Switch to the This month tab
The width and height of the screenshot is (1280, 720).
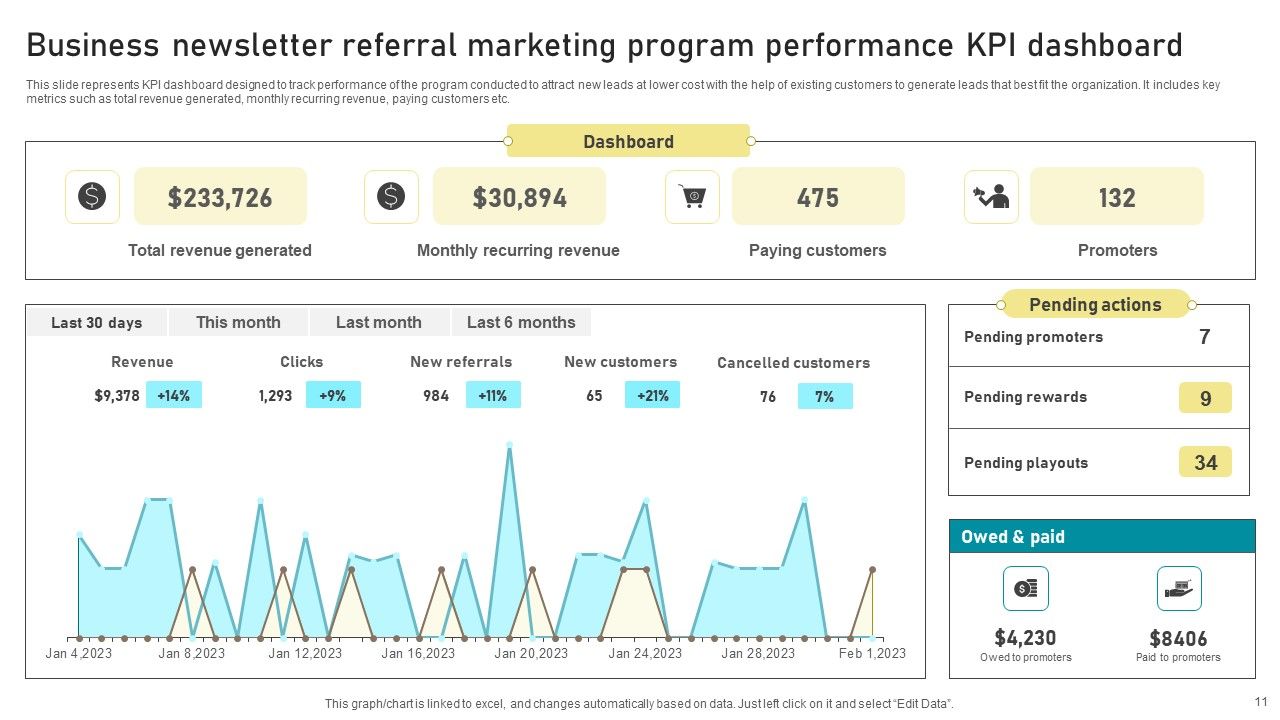point(238,322)
